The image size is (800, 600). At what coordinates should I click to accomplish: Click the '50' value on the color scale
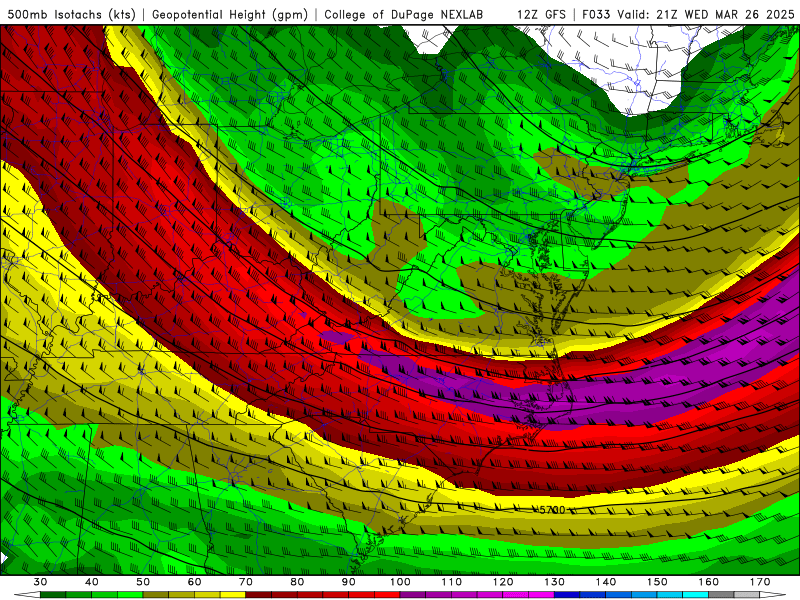point(143,582)
